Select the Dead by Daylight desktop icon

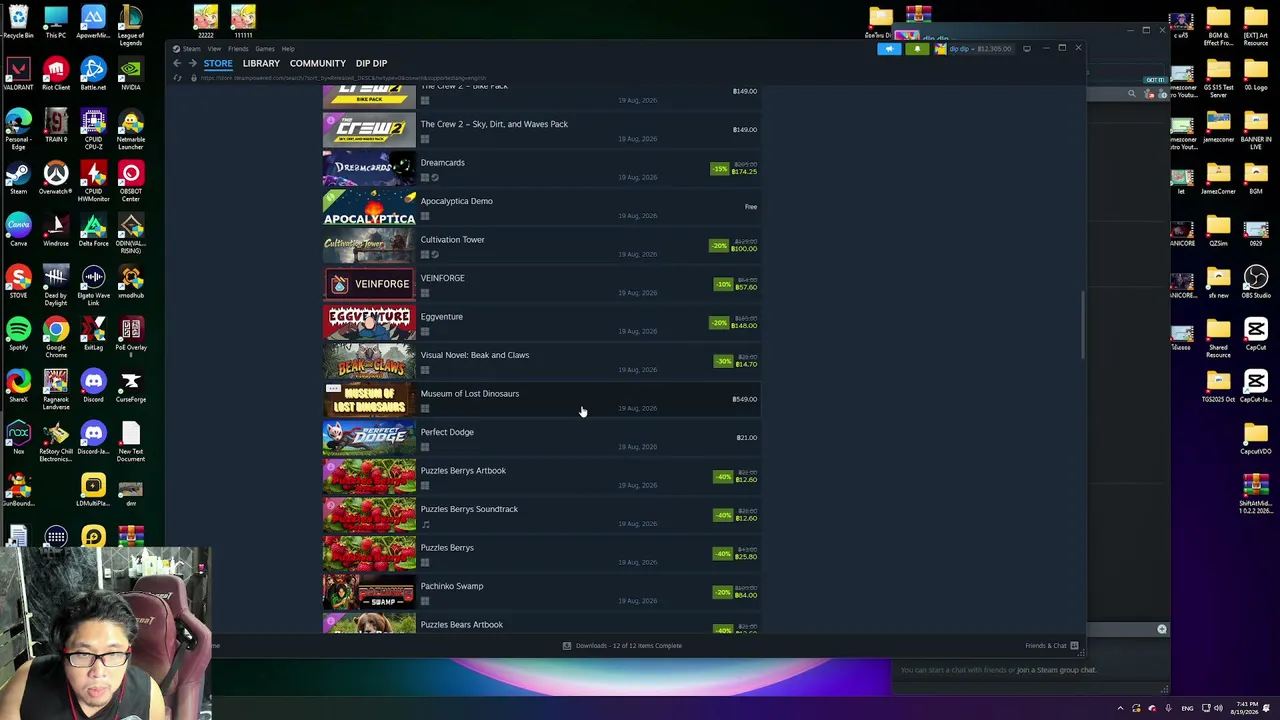(x=56, y=286)
